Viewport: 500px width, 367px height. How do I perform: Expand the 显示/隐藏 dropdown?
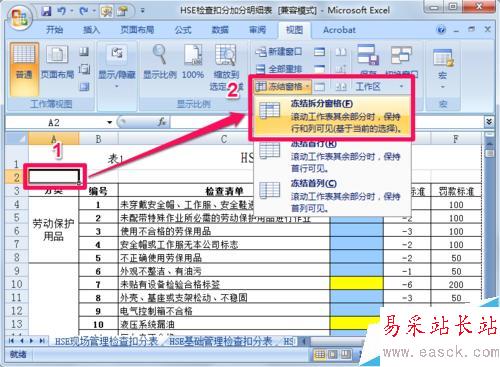pyautogui.click(x=117, y=68)
